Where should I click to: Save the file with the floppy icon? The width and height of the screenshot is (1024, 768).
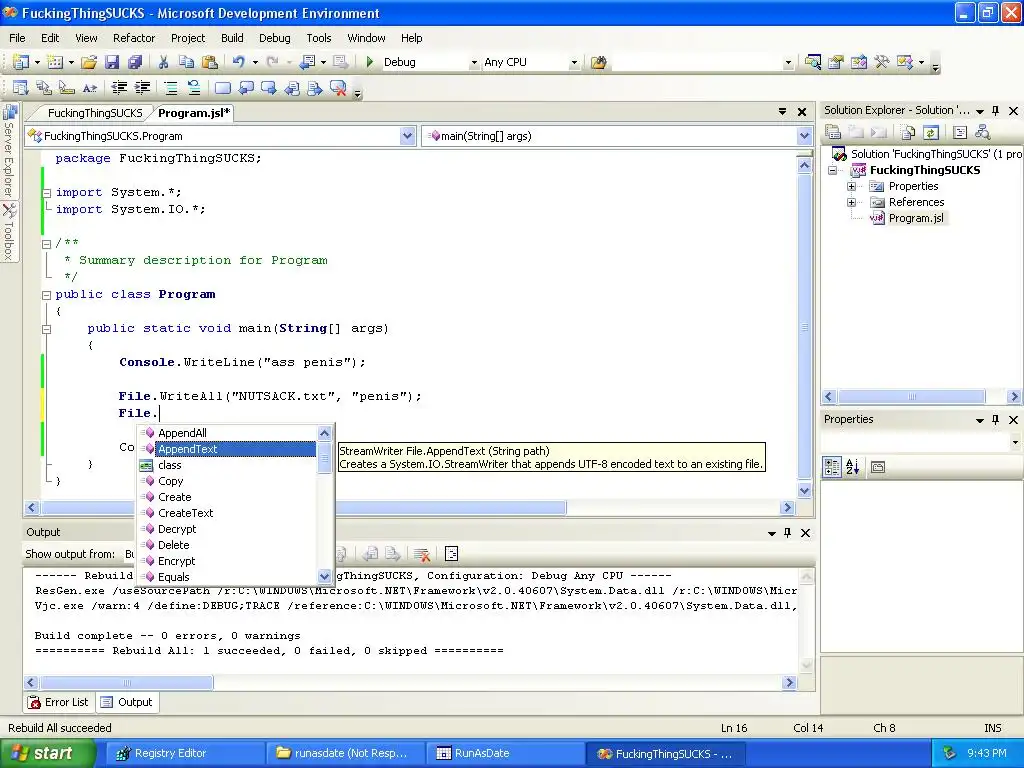click(x=112, y=62)
